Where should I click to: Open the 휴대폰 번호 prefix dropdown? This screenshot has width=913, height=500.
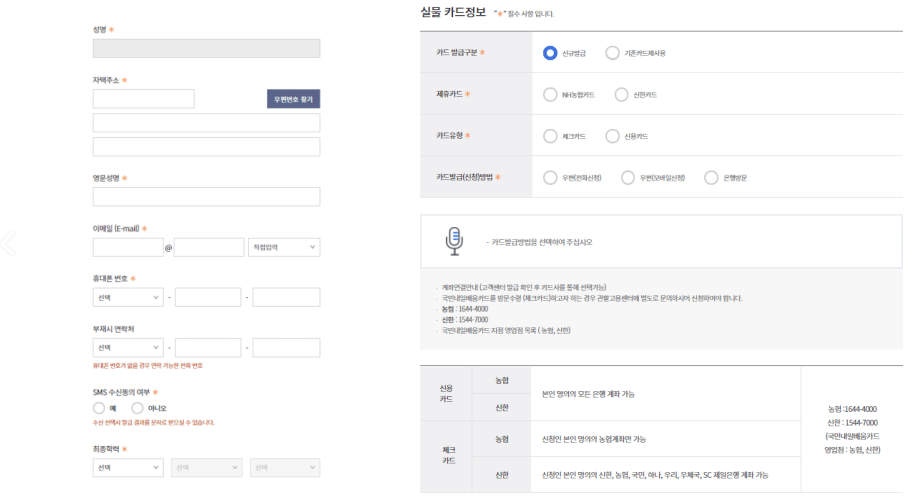coord(128,297)
